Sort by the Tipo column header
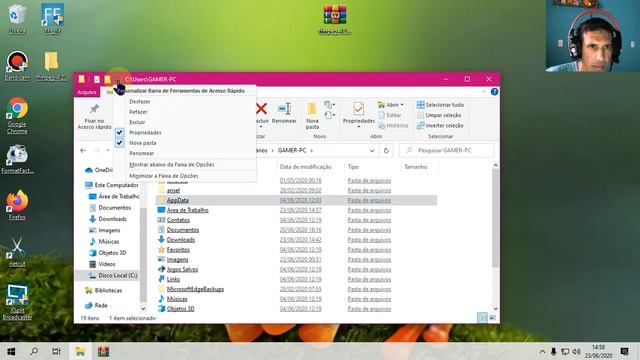This screenshot has height=360, width=640. point(353,167)
